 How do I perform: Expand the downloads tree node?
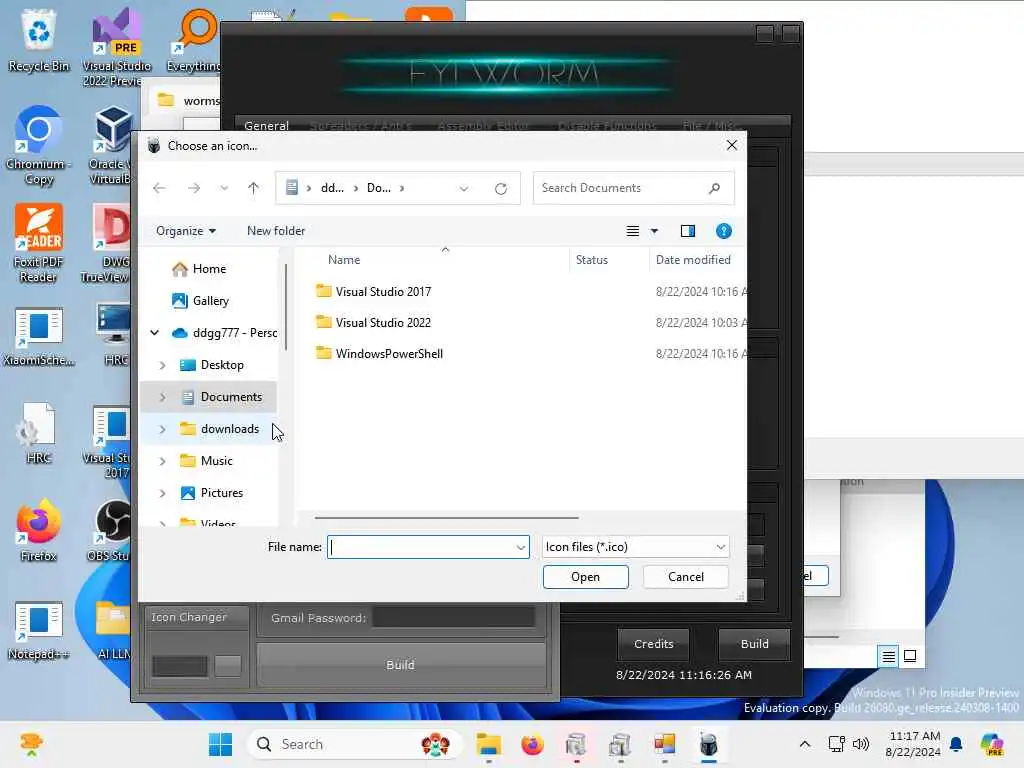(163, 429)
